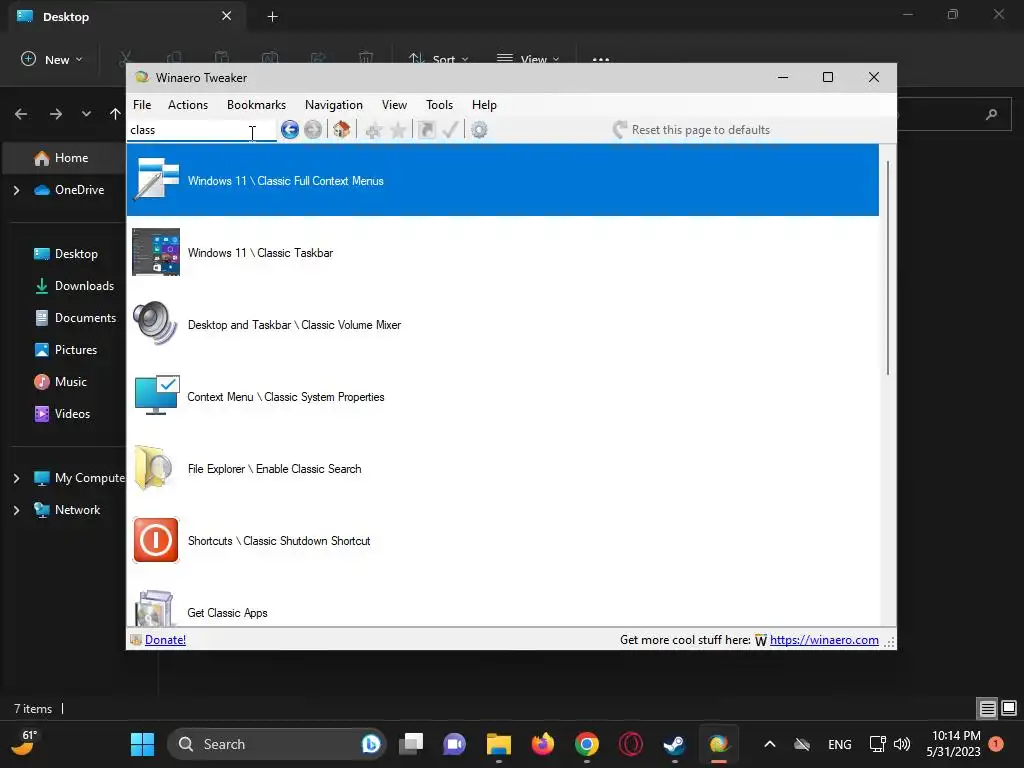Show hidden system tray icons chevron
This screenshot has height=768, width=1024.
click(x=770, y=744)
